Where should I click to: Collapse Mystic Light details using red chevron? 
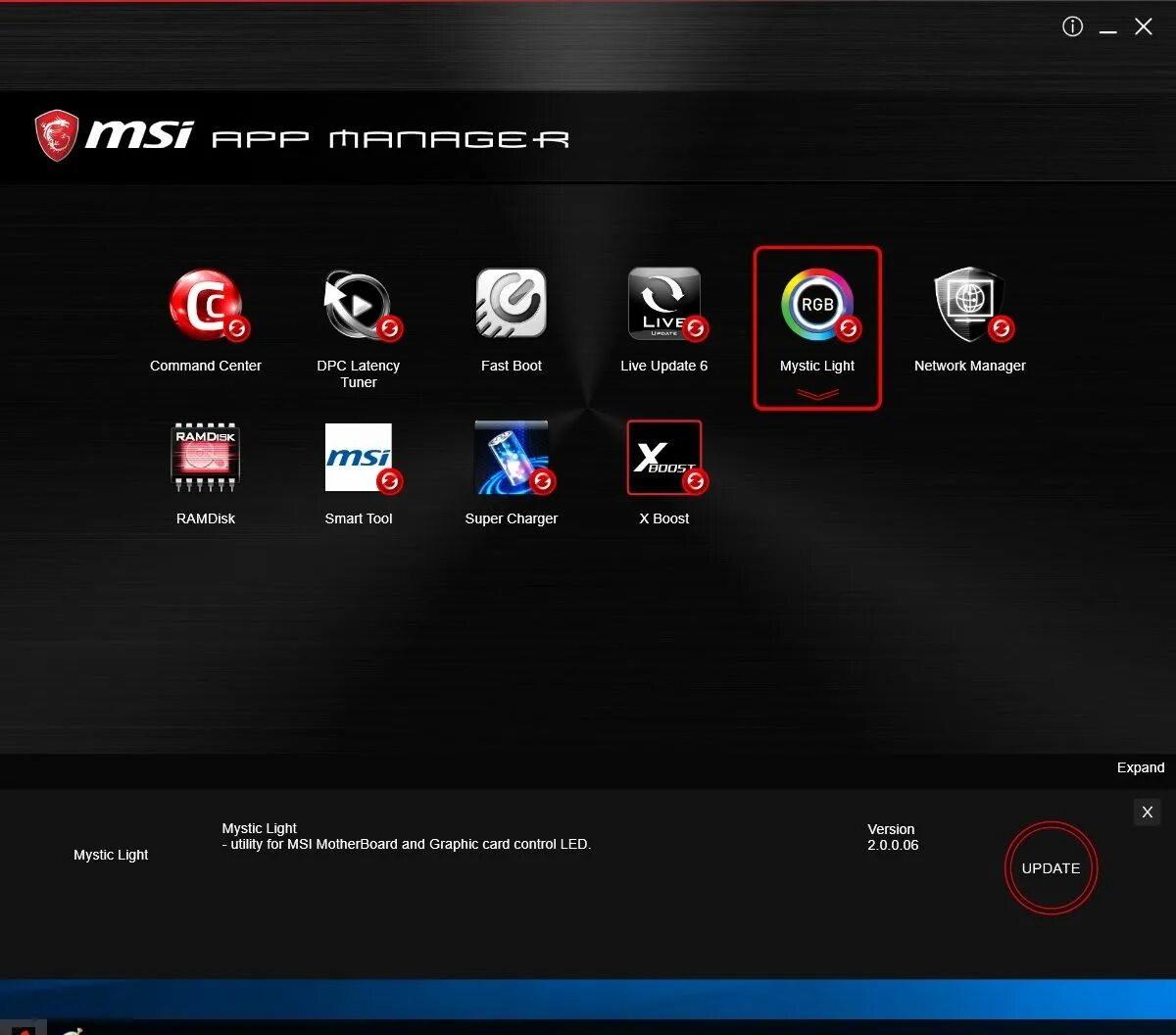coord(817,394)
